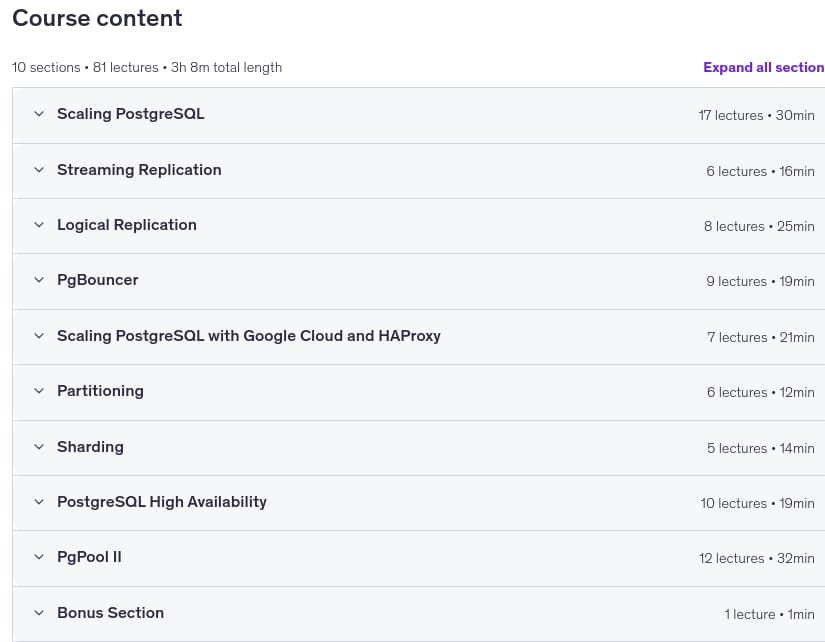Click the Expand all sections link
The width and height of the screenshot is (825, 642).
764,67
